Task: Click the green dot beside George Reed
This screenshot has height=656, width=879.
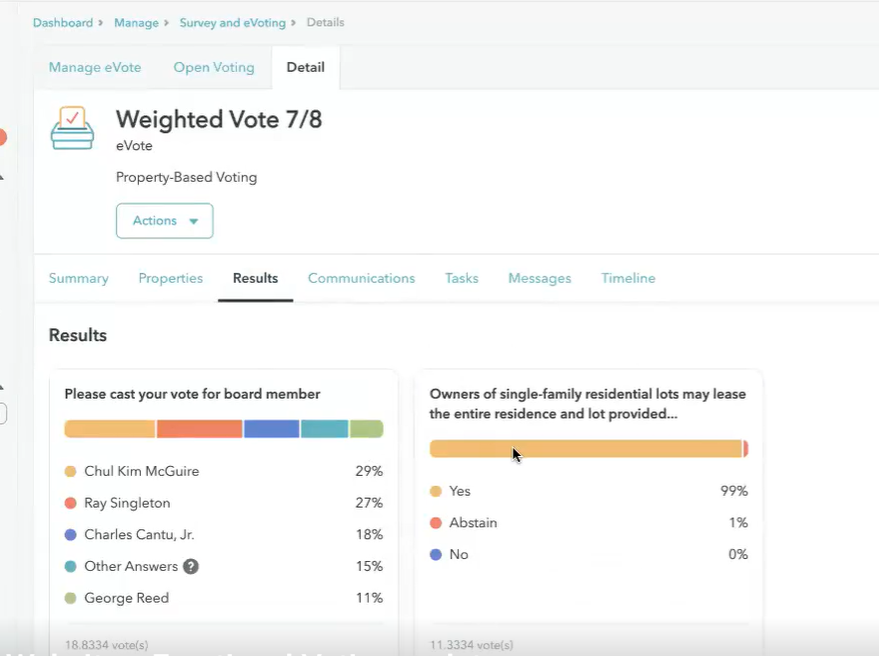Action: [69, 598]
